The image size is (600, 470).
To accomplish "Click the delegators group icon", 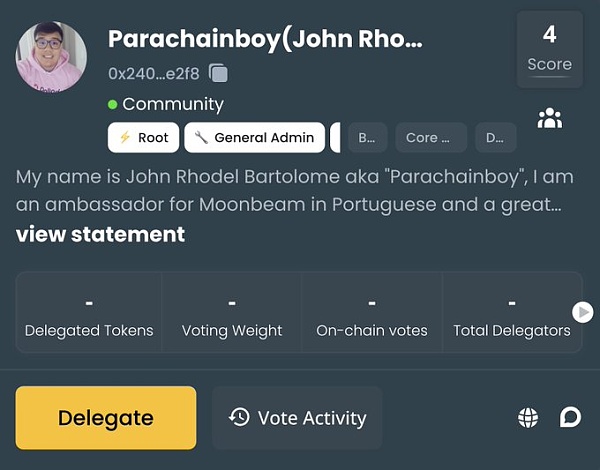I will pos(549,118).
